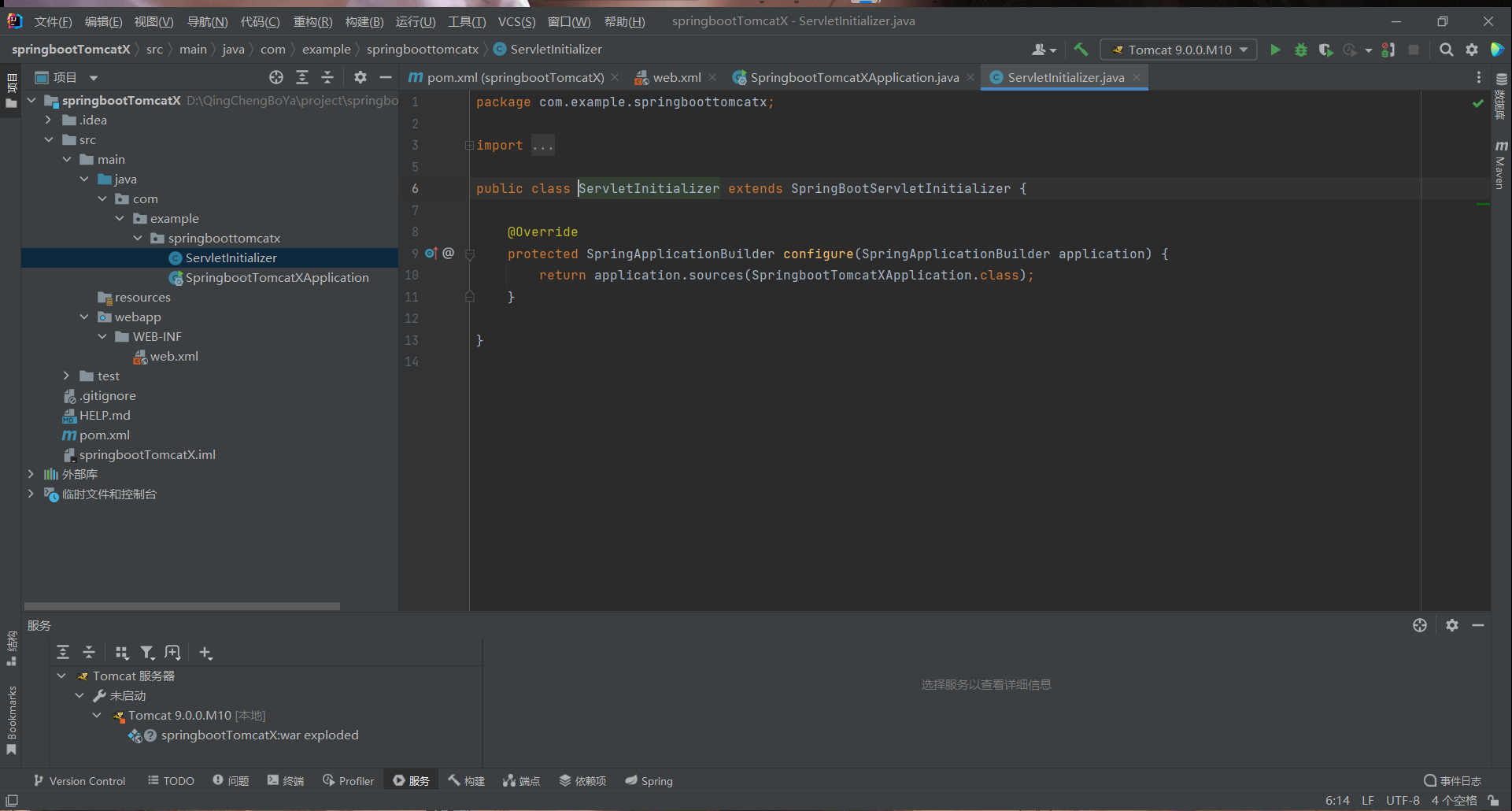1512x811 pixels.
Task: Open the Profiler tool window
Action: [348, 780]
